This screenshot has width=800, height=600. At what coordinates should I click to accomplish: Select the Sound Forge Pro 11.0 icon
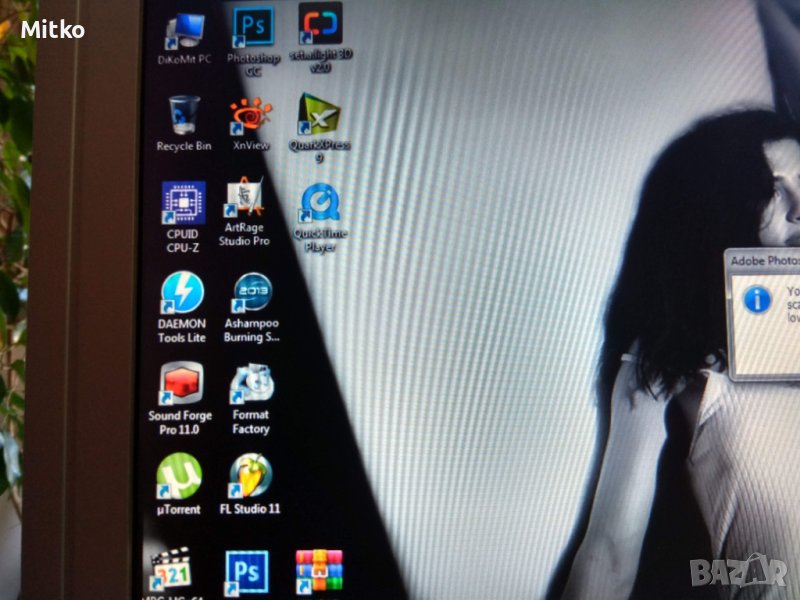click(181, 385)
